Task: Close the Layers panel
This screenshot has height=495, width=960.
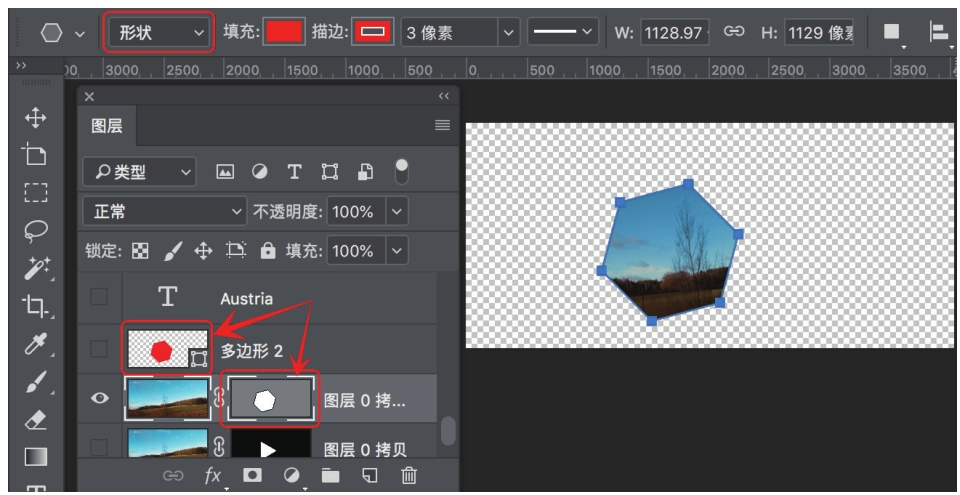Action: [x=89, y=97]
